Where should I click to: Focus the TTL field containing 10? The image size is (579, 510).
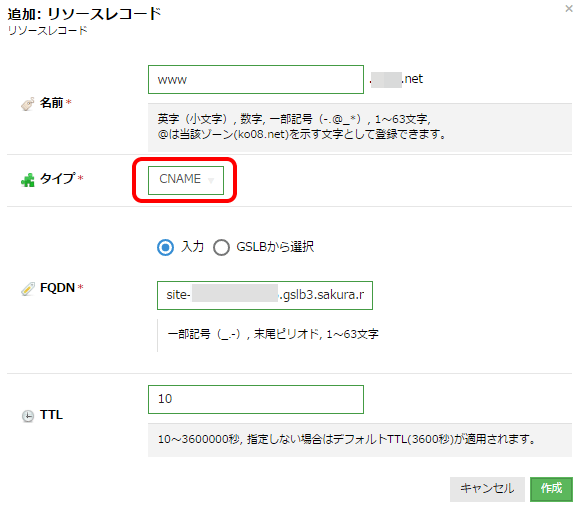[256, 399]
